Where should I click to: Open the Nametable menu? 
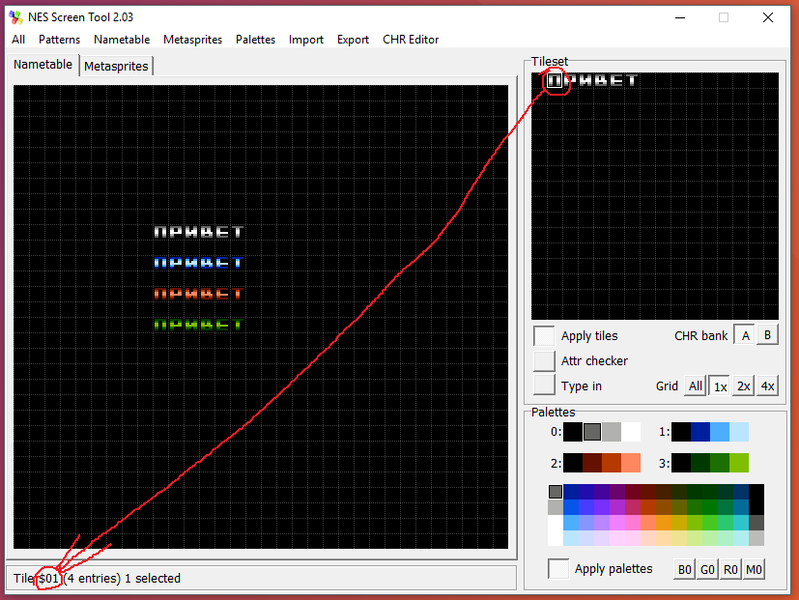pyautogui.click(x=121, y=40)
